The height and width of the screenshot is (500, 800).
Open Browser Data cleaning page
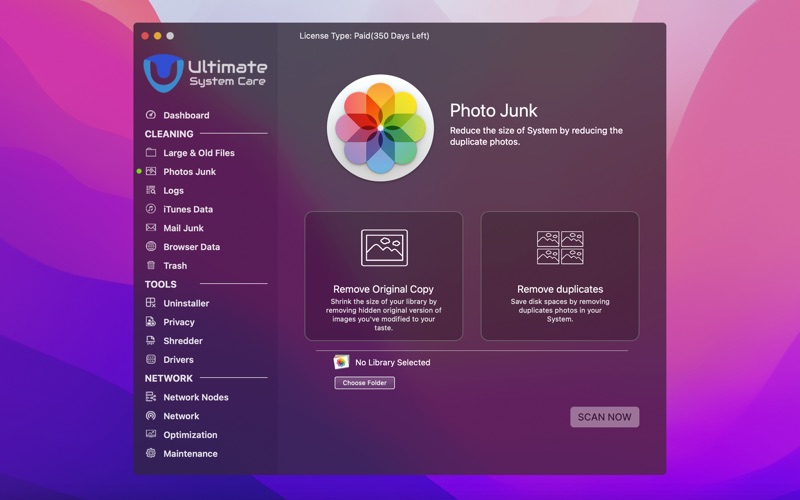click(191, 247)
